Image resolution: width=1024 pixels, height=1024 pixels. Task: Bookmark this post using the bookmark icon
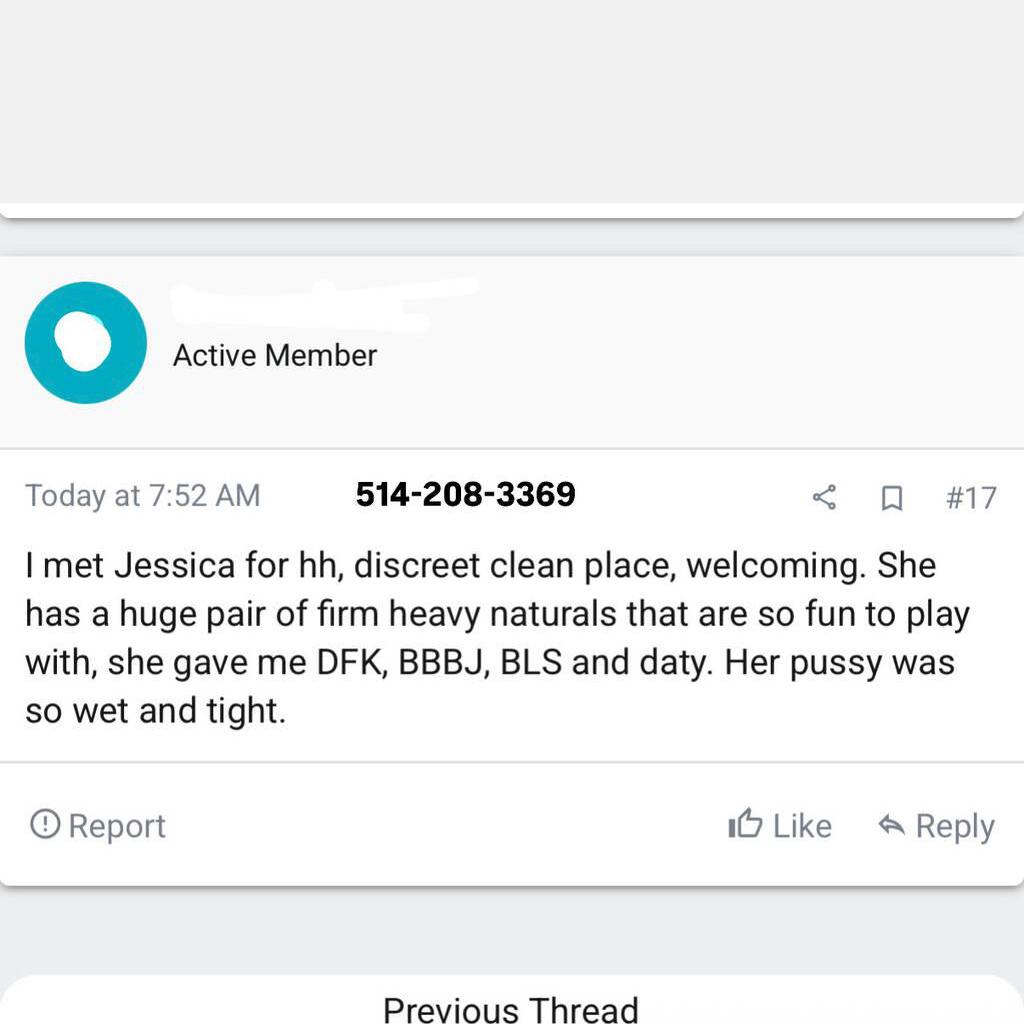pyautogui.click(x=891, y=497)
